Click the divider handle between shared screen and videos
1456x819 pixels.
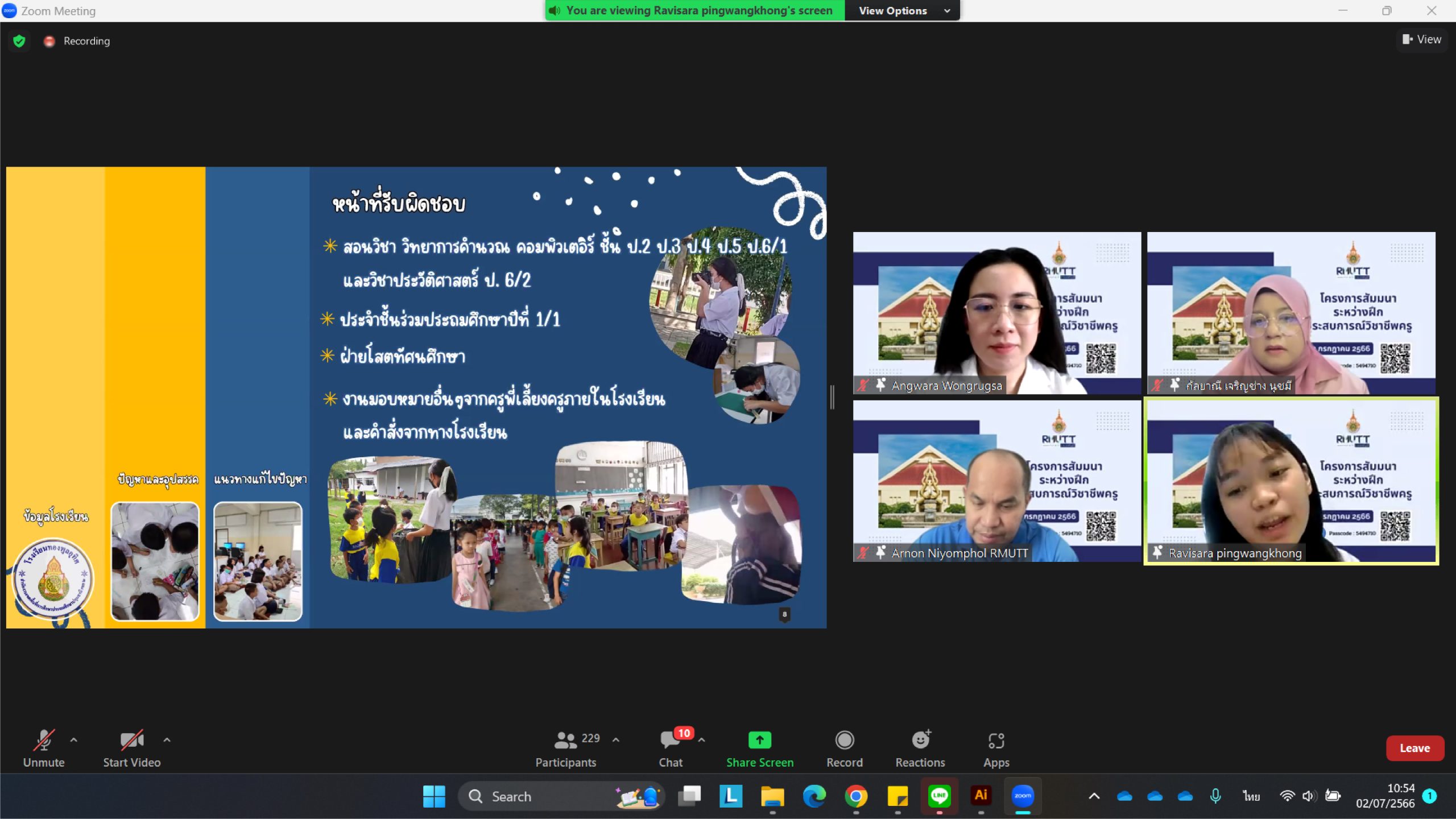[832, 397]
